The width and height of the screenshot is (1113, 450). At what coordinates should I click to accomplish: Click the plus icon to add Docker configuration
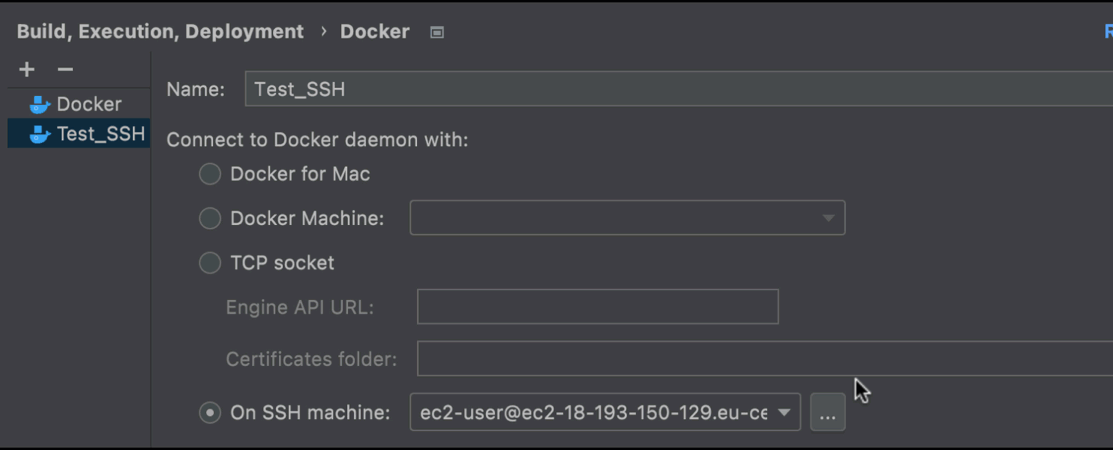pos(27,70)
